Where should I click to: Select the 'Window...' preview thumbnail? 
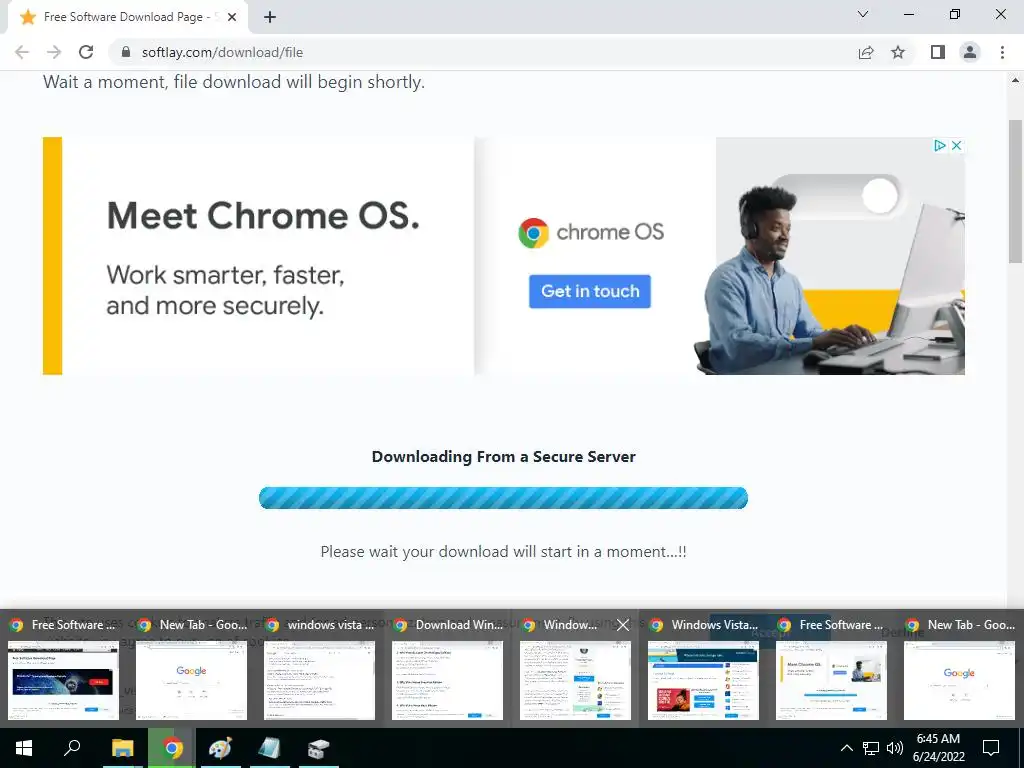click(x=575, y=679)
